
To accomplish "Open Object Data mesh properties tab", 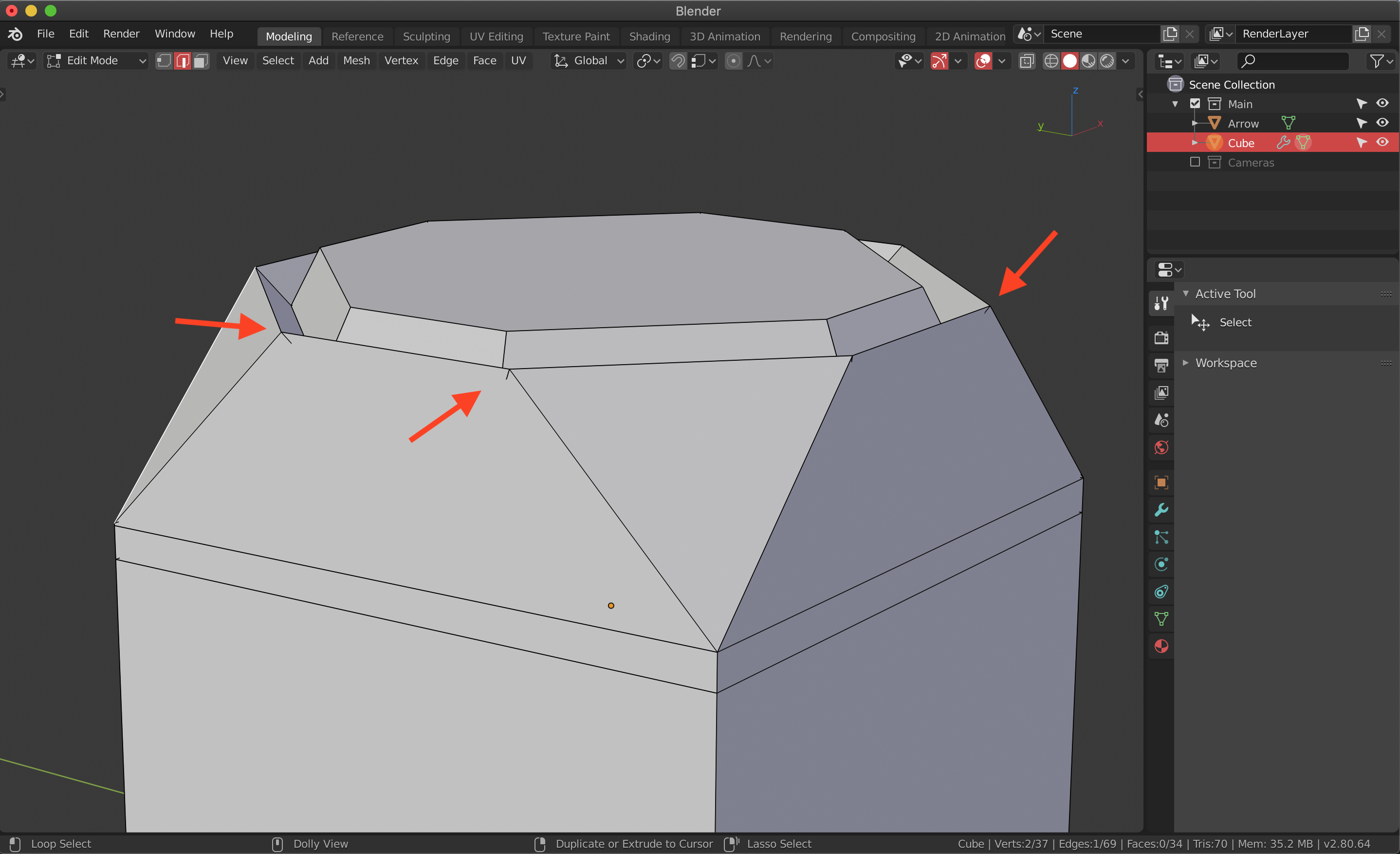I will coord(1161,619).
